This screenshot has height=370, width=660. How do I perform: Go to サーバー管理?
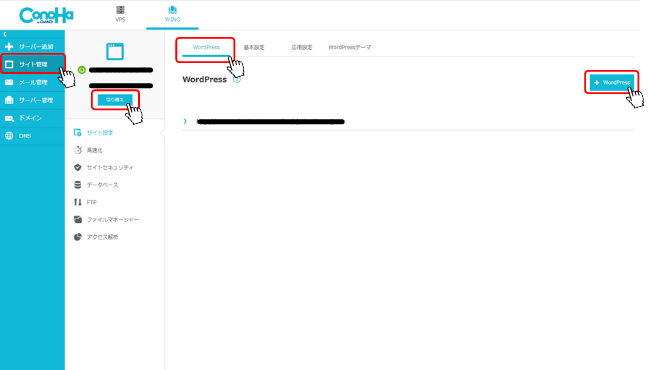(32, 100)
